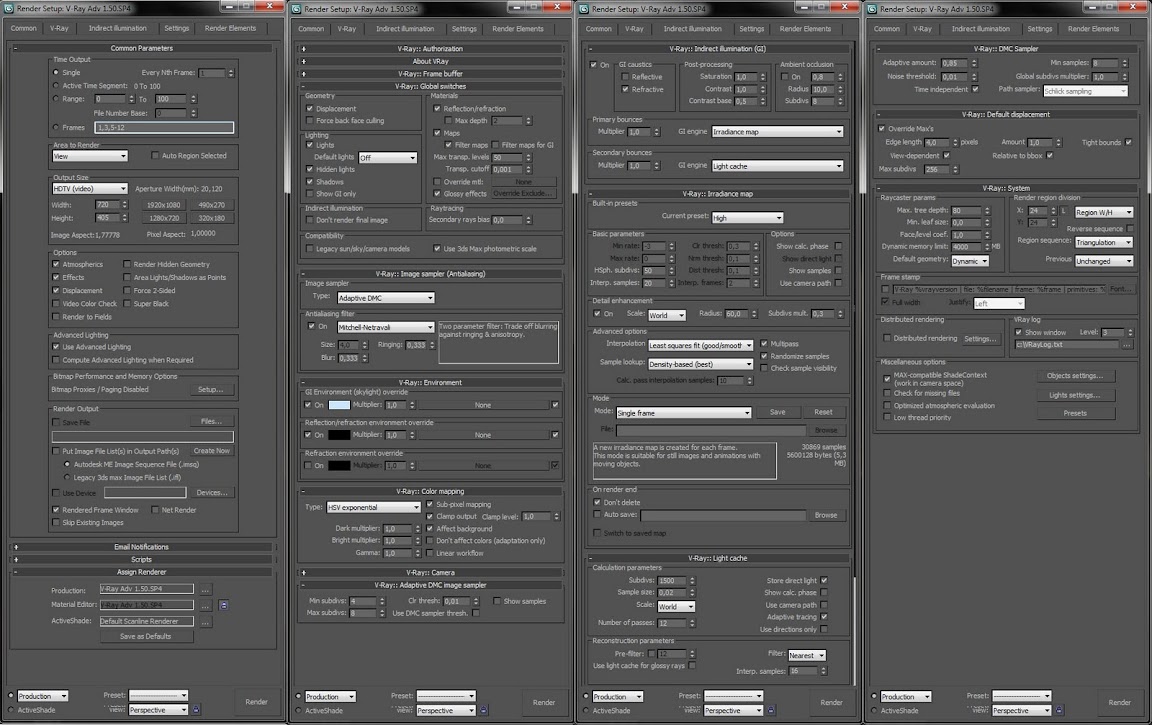The height and width of the screenshot is (725, 1152).
Task: Click the VRay log Level spinner
Action: (x=1128, y=333)
